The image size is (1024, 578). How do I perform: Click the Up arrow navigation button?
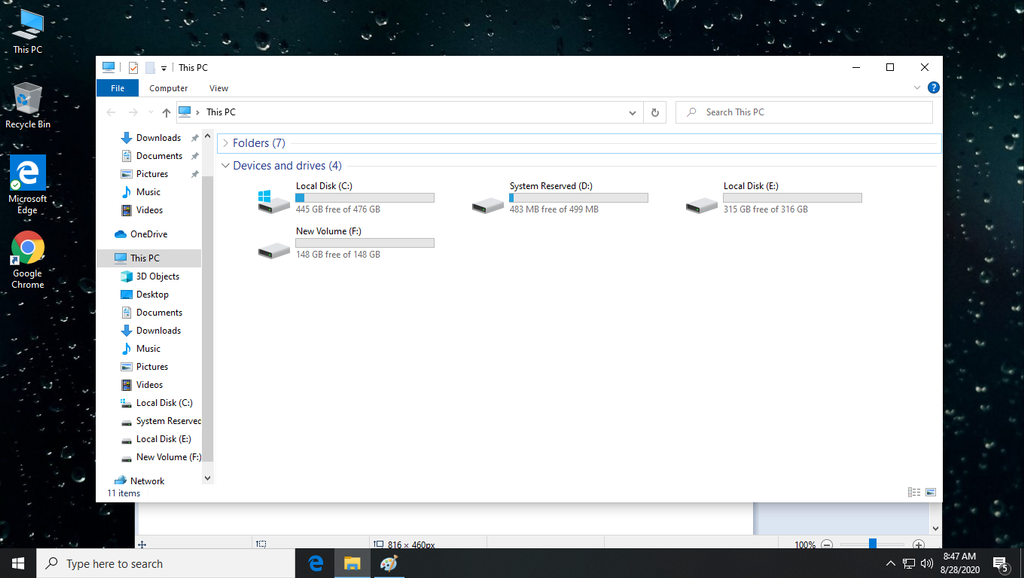coord(166,113)
